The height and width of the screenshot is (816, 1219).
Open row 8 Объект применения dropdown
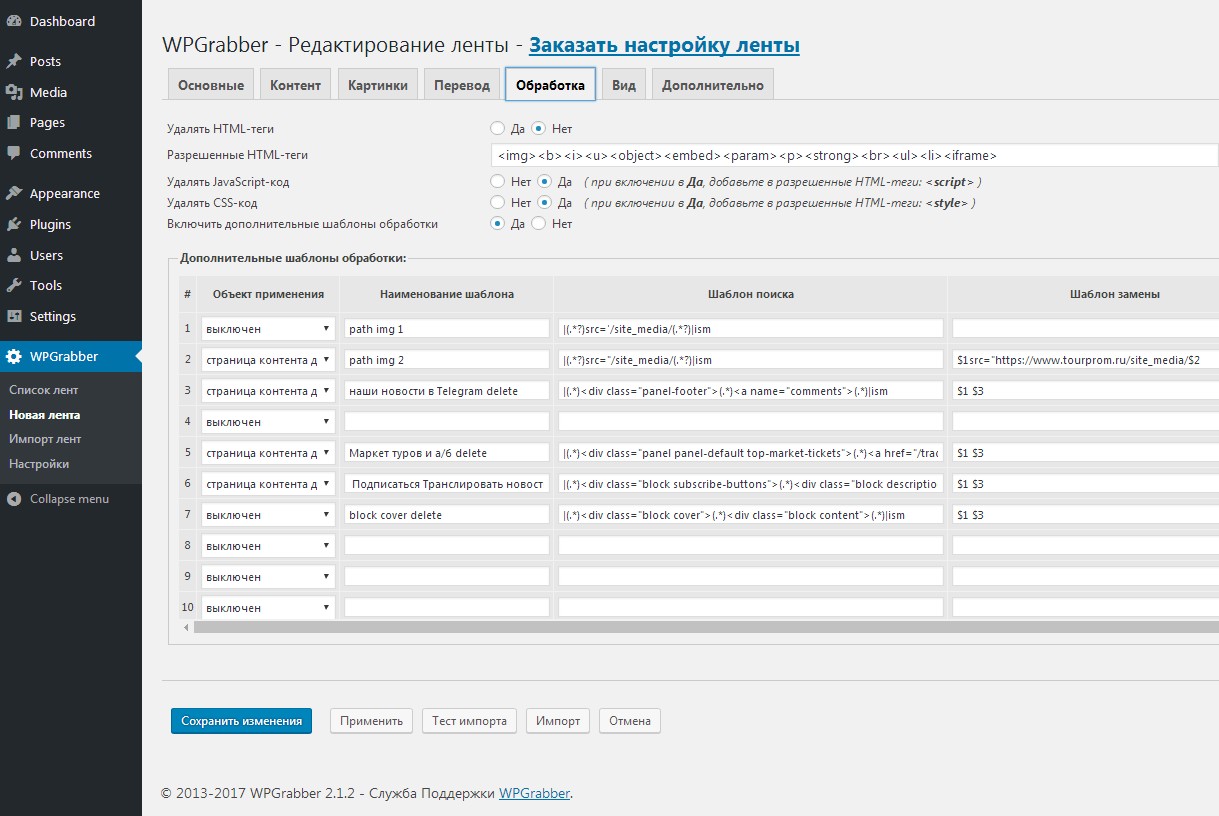tap(268, 546)
